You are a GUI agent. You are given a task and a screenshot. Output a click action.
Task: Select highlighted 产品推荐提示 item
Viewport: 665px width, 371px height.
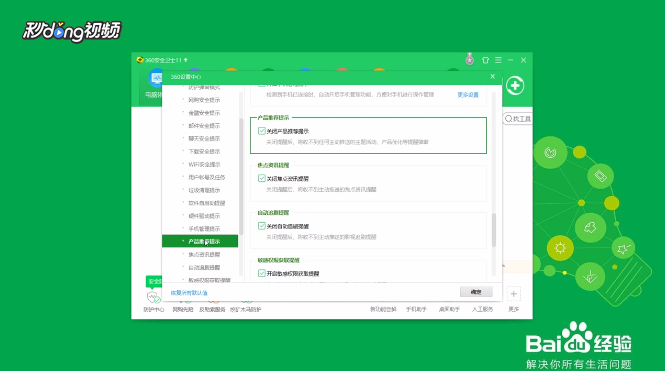(200, 241)
